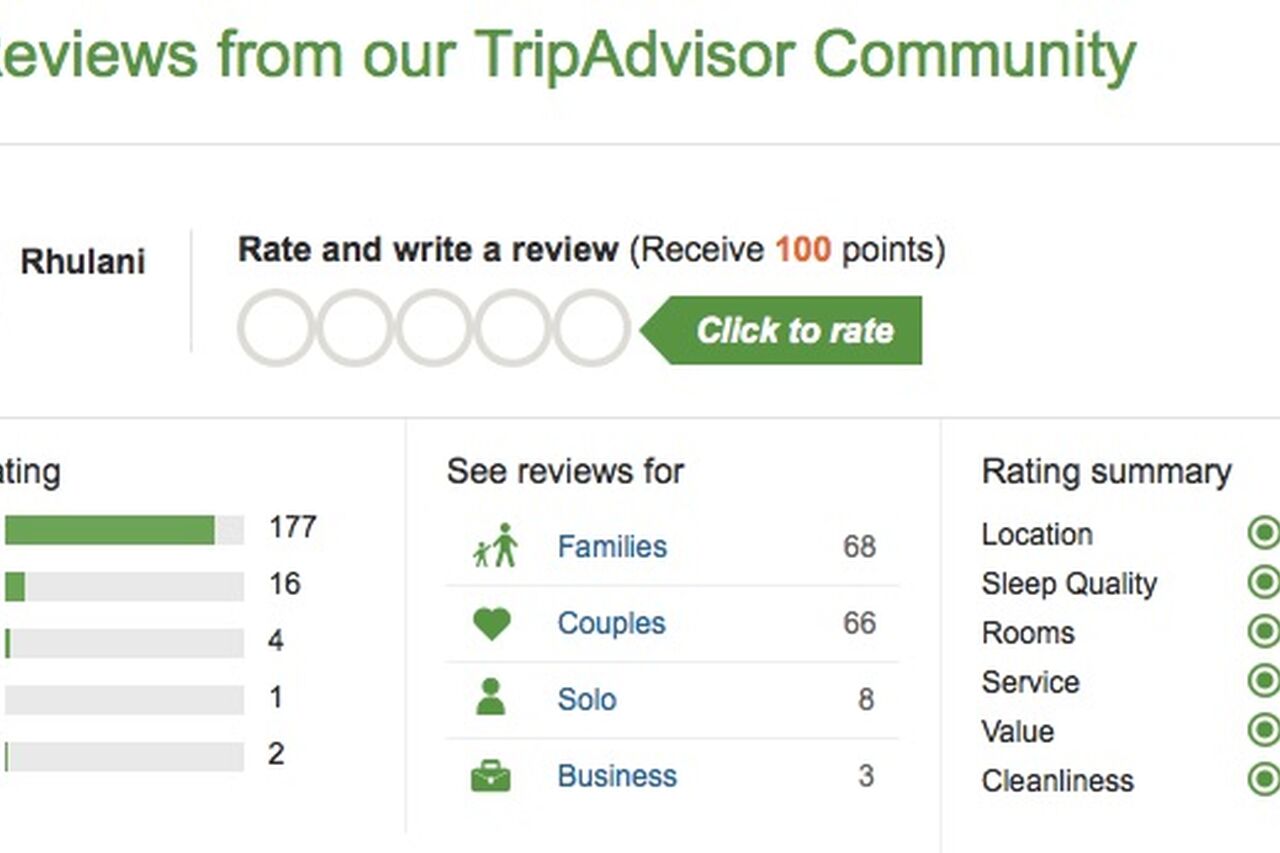Click the Rhulani property name
This screenshot has height=853, width=1280.
pyautogui.click(x=81, y=262)
